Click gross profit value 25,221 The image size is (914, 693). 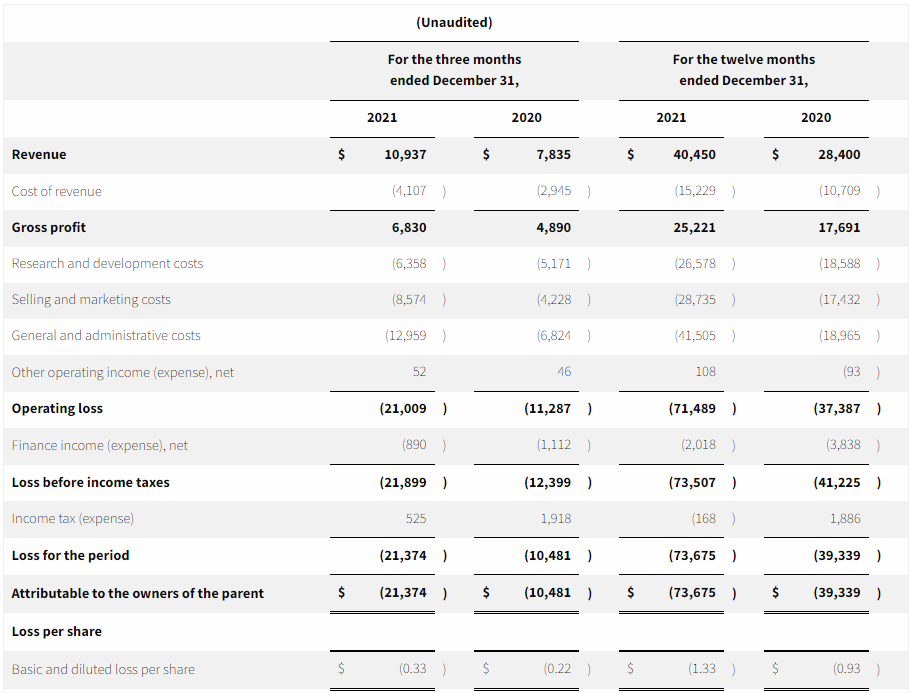[x=695, y=227]
